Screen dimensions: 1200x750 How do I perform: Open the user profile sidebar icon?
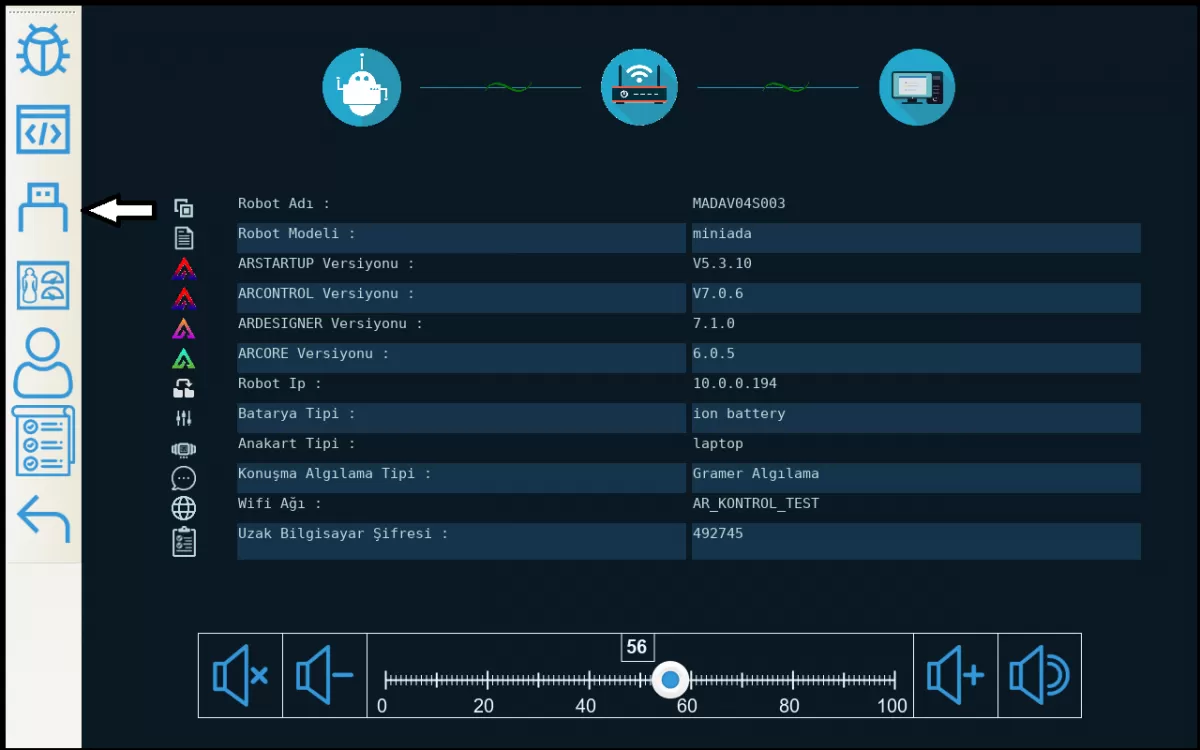click(43, 364)
